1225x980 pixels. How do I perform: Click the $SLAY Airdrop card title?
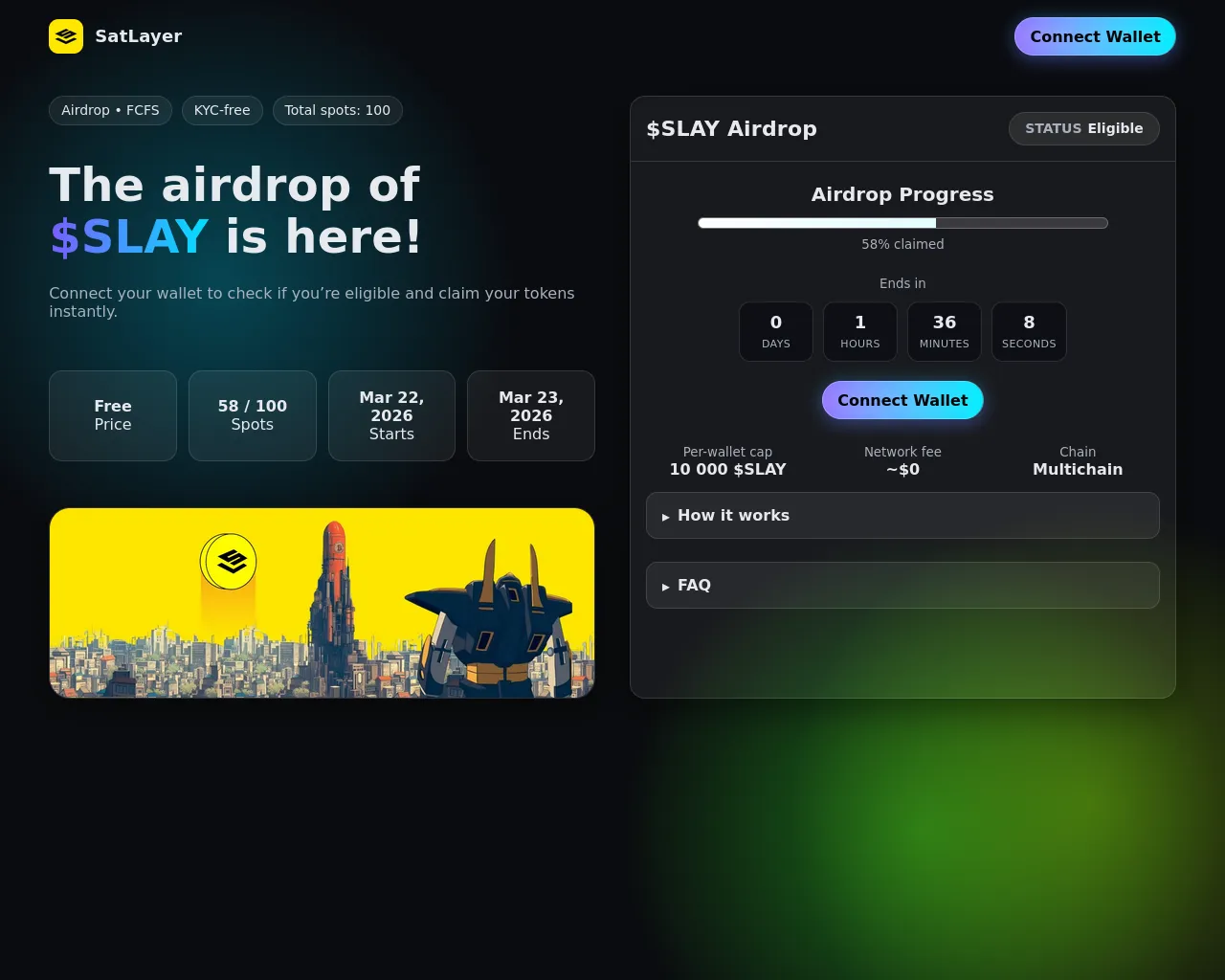coord(732,128)
